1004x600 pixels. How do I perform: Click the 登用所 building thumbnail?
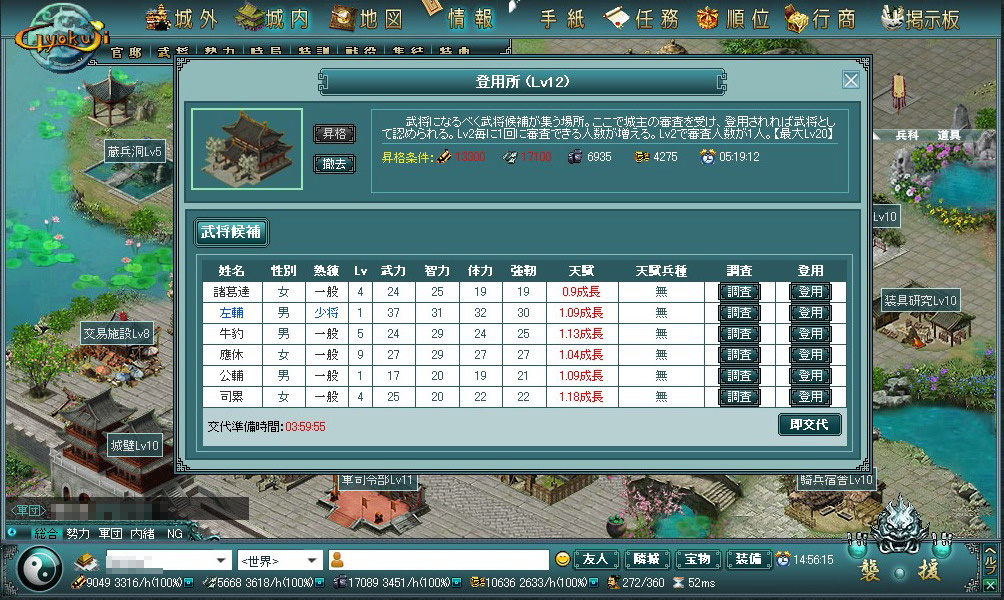247,149
